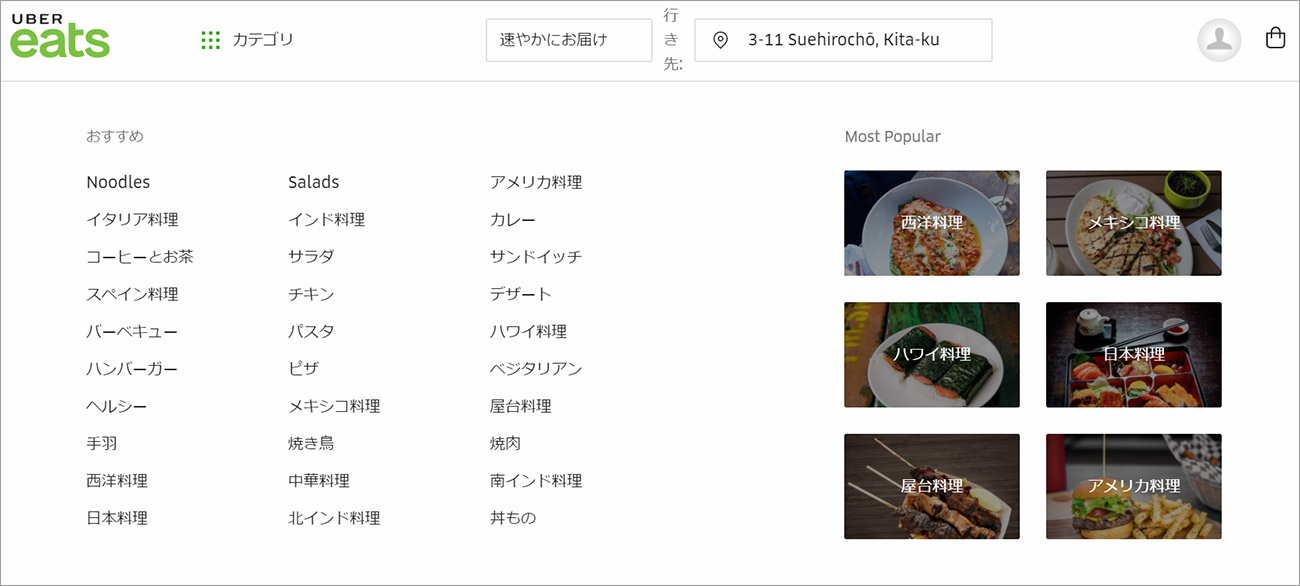Open 西洋料理 in the category list
This screenshot has width=1300, height=586.
[117, 481]
